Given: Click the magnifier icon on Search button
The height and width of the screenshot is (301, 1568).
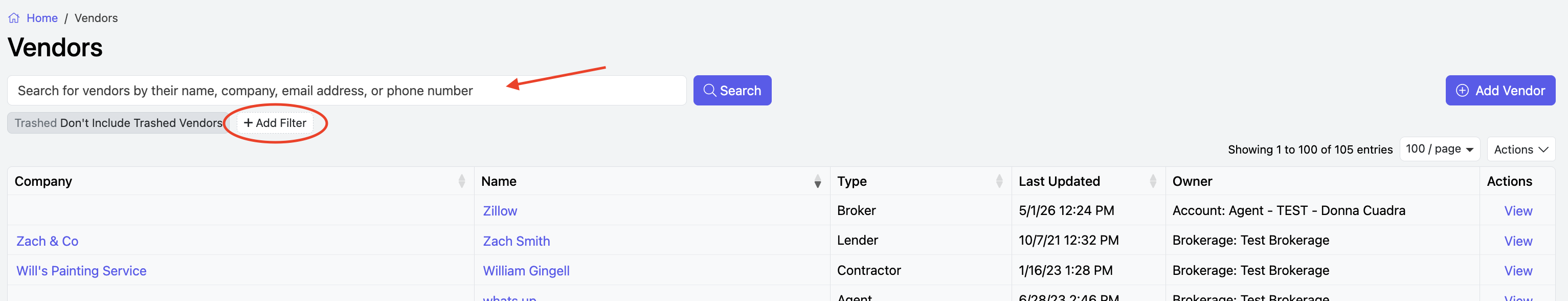Looking at the screenshot, I should (709, 90).
